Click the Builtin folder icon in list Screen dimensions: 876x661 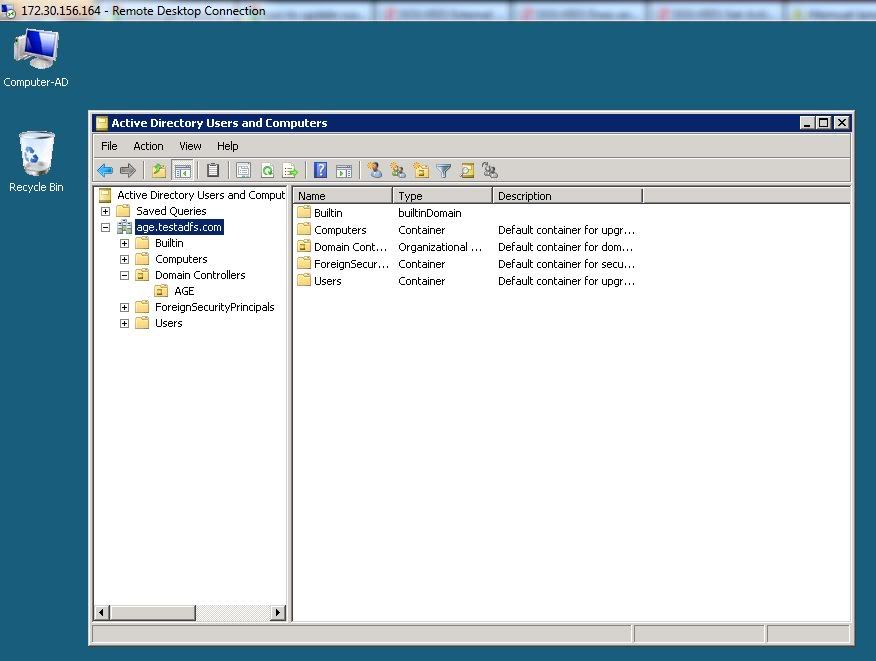pos(304,212)
